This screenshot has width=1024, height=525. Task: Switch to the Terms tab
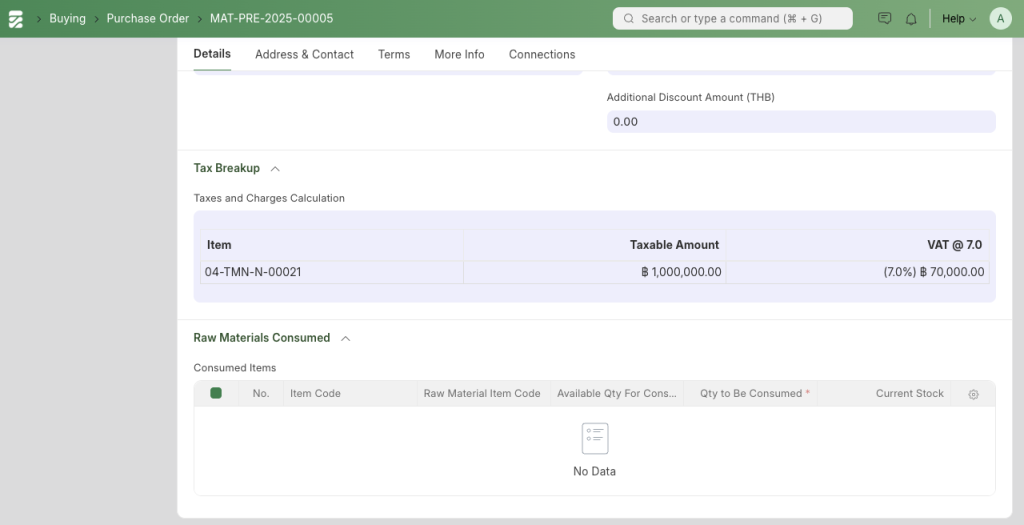394,54
